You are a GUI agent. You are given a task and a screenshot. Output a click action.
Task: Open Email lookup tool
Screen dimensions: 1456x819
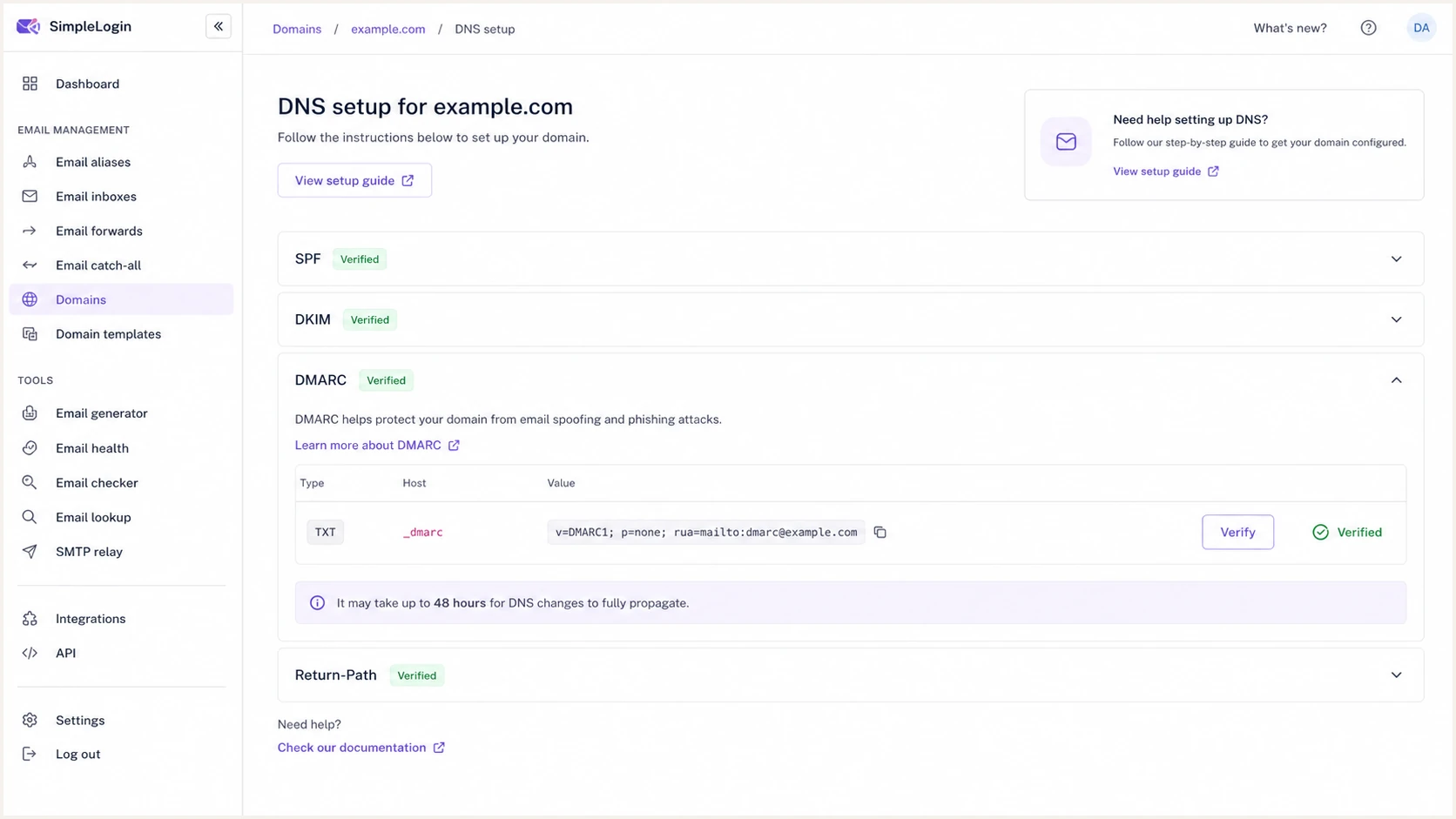pyautogui.click(x=121, y=517)
